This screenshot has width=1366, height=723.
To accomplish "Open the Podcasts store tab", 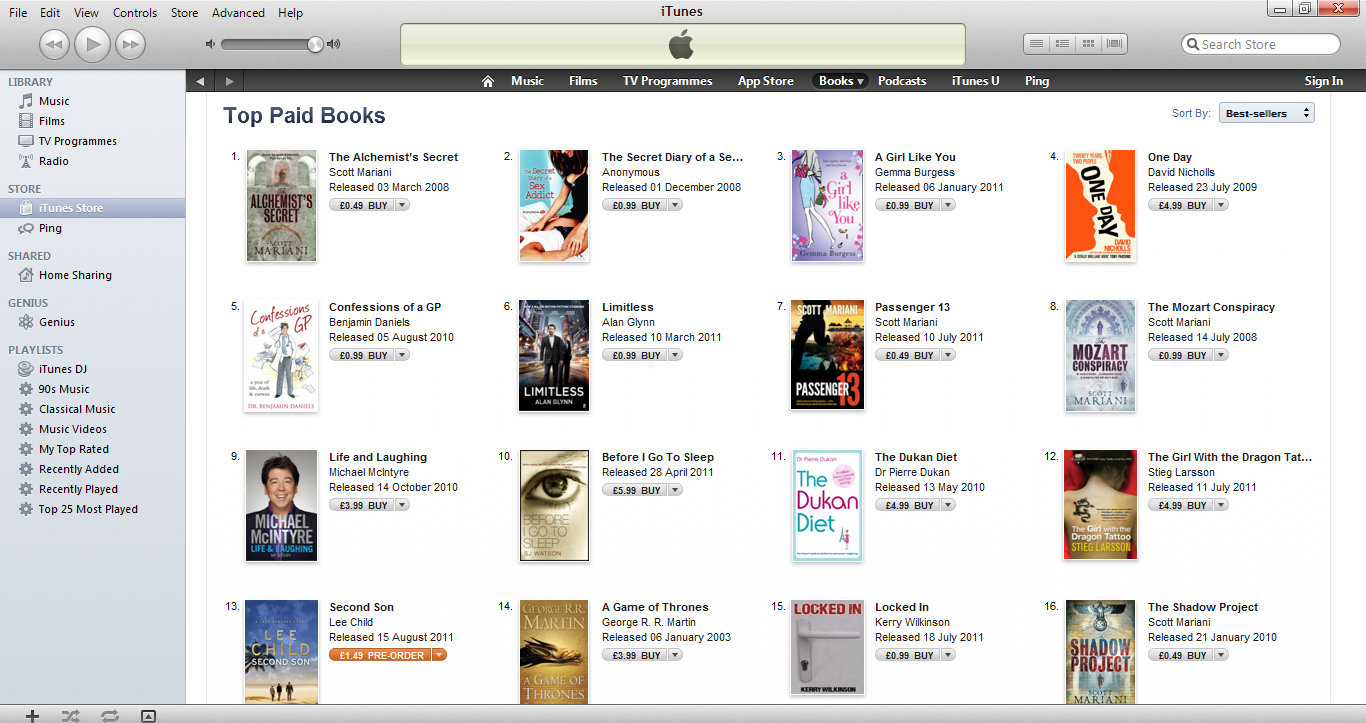I will [x=901, y=81].
